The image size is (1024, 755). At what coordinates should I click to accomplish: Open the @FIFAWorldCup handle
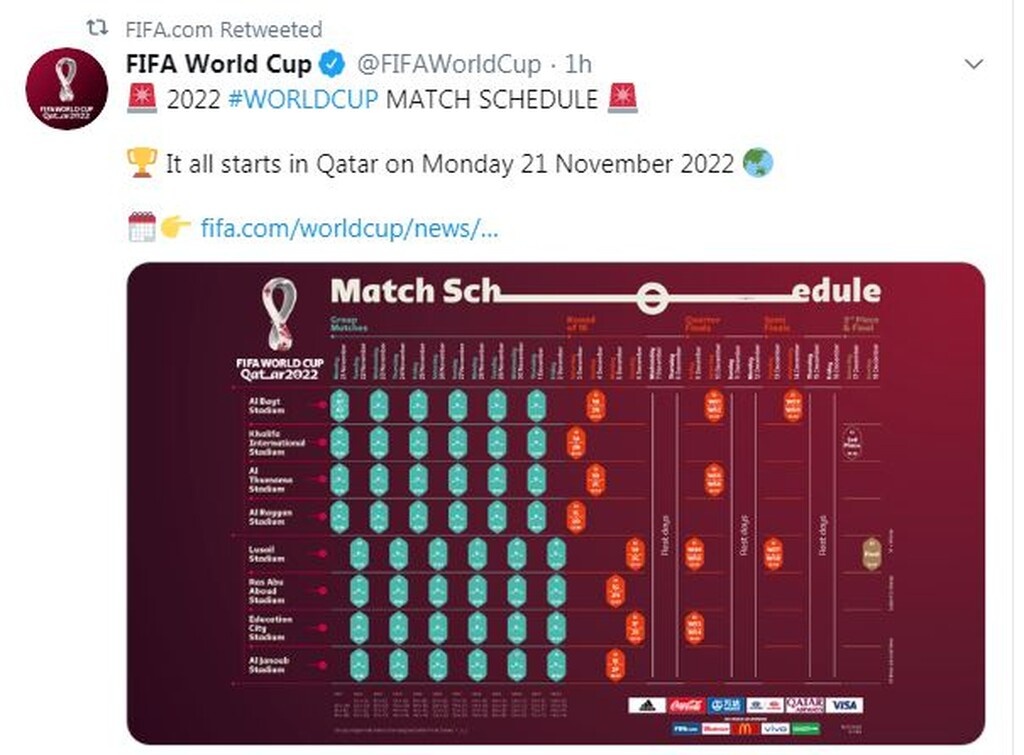point(450,65)
